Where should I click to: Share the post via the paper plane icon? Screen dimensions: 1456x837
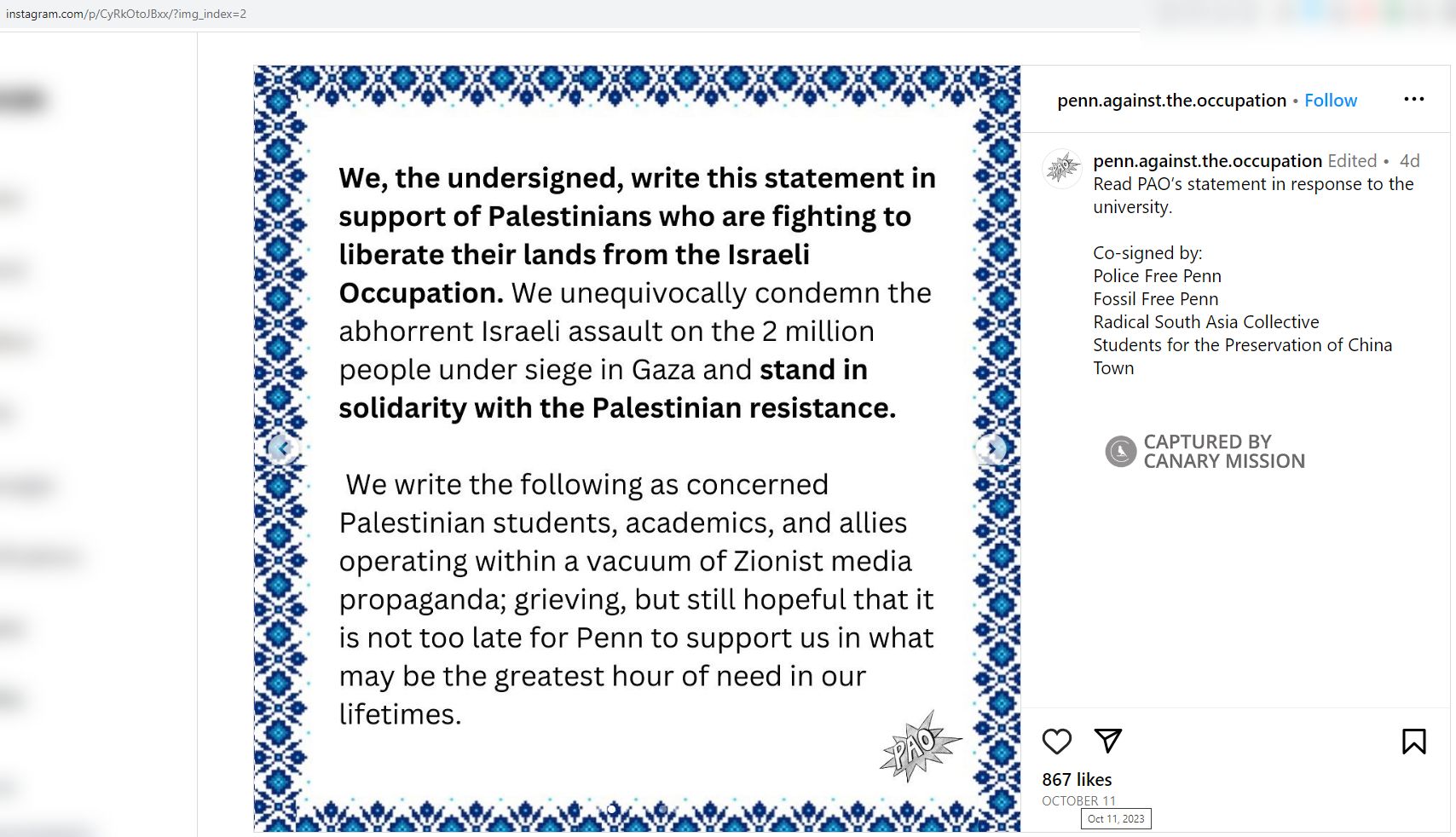pyautogui.click(x=1109, y=742)
